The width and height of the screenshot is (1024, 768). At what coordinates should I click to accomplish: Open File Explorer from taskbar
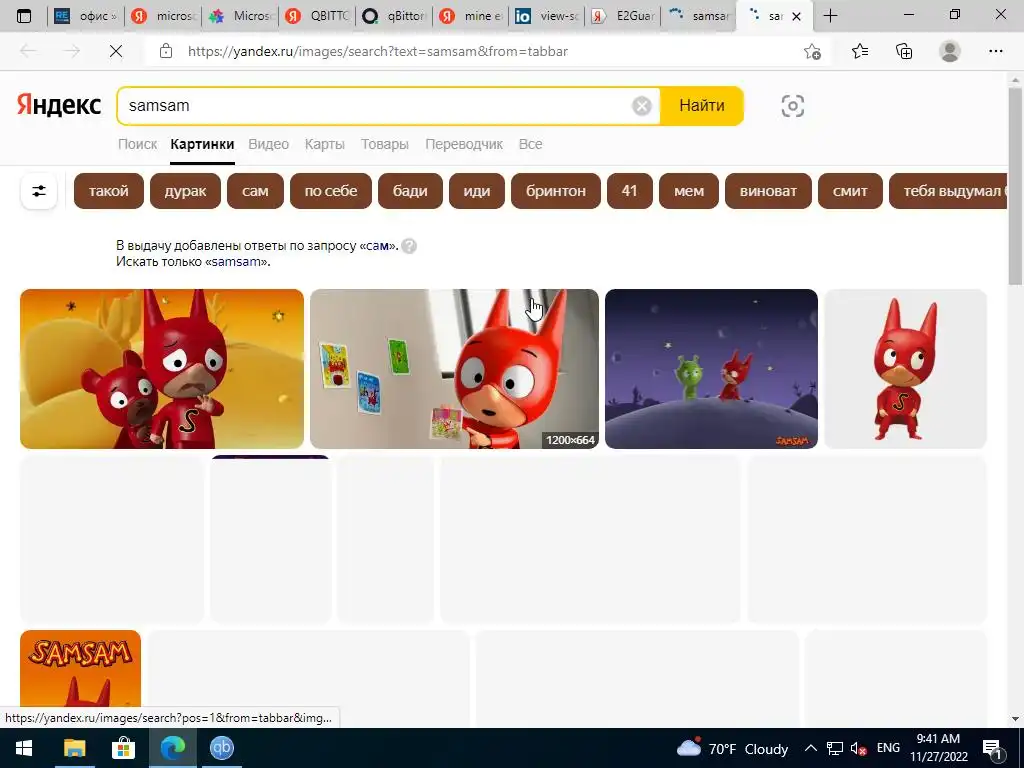point(74,748)
